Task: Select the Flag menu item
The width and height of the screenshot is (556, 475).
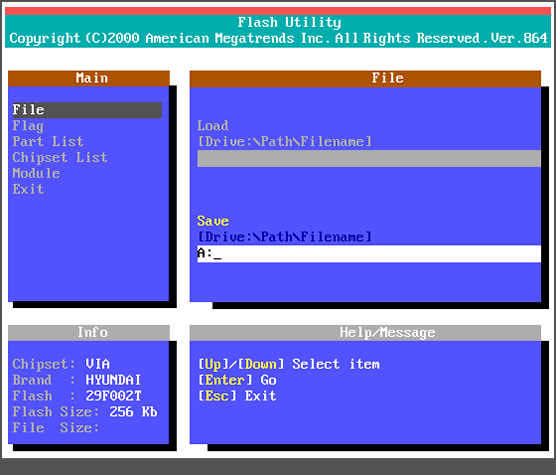Action: 28,126
